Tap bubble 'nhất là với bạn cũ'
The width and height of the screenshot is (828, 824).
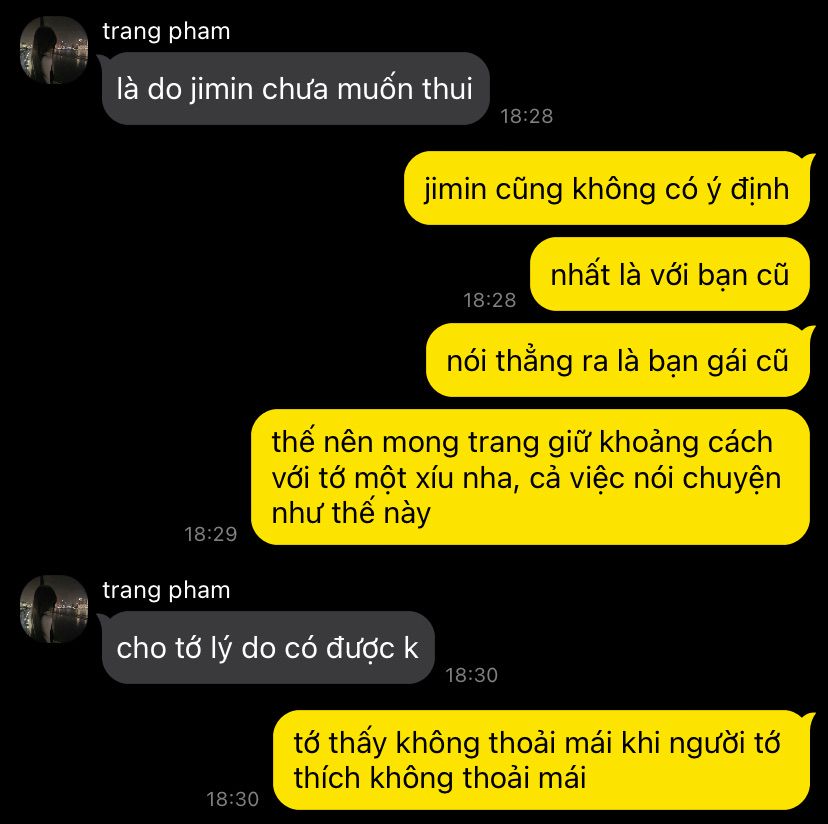coord(670,274)
